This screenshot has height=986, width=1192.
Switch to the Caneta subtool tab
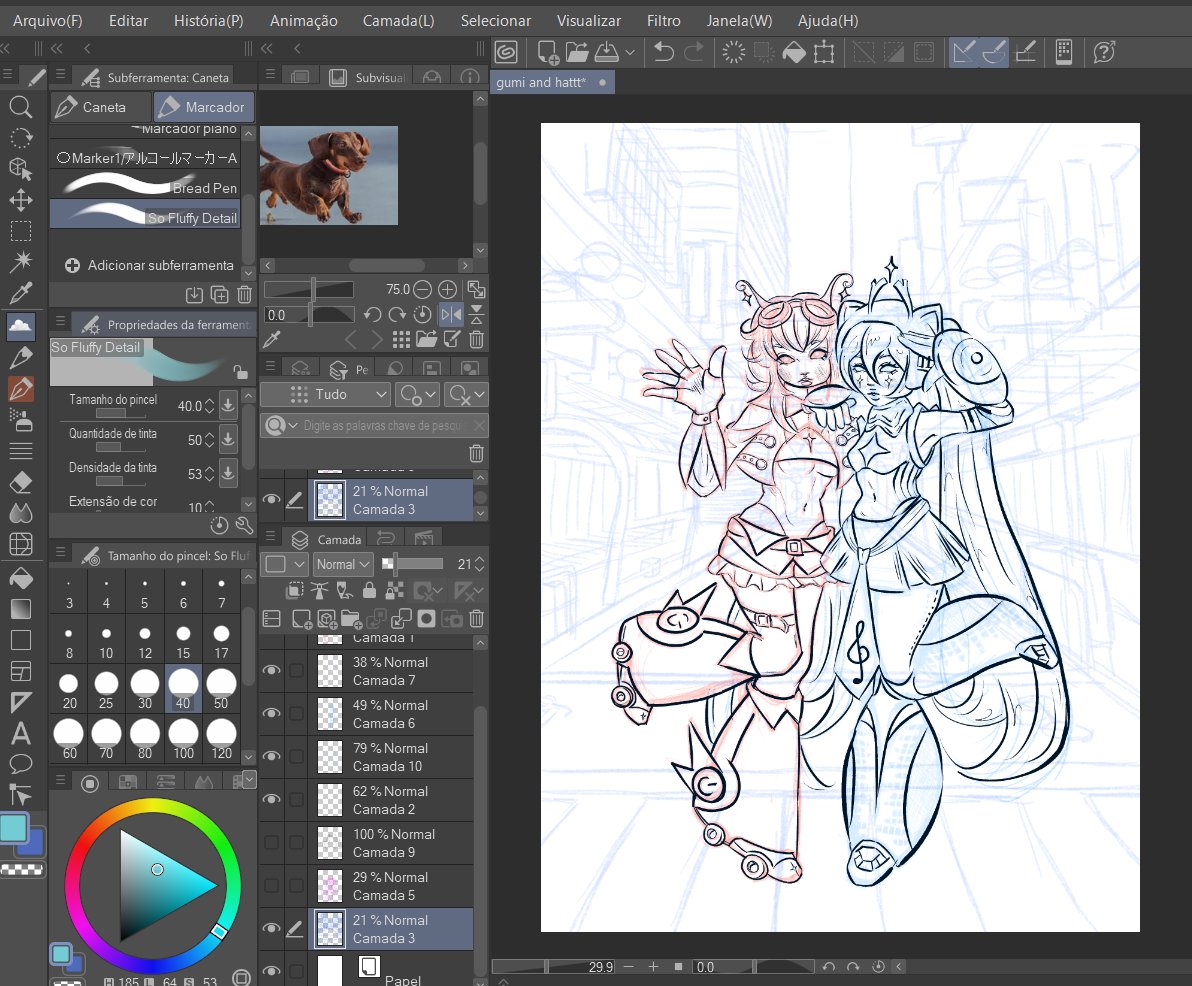[100, 107]
